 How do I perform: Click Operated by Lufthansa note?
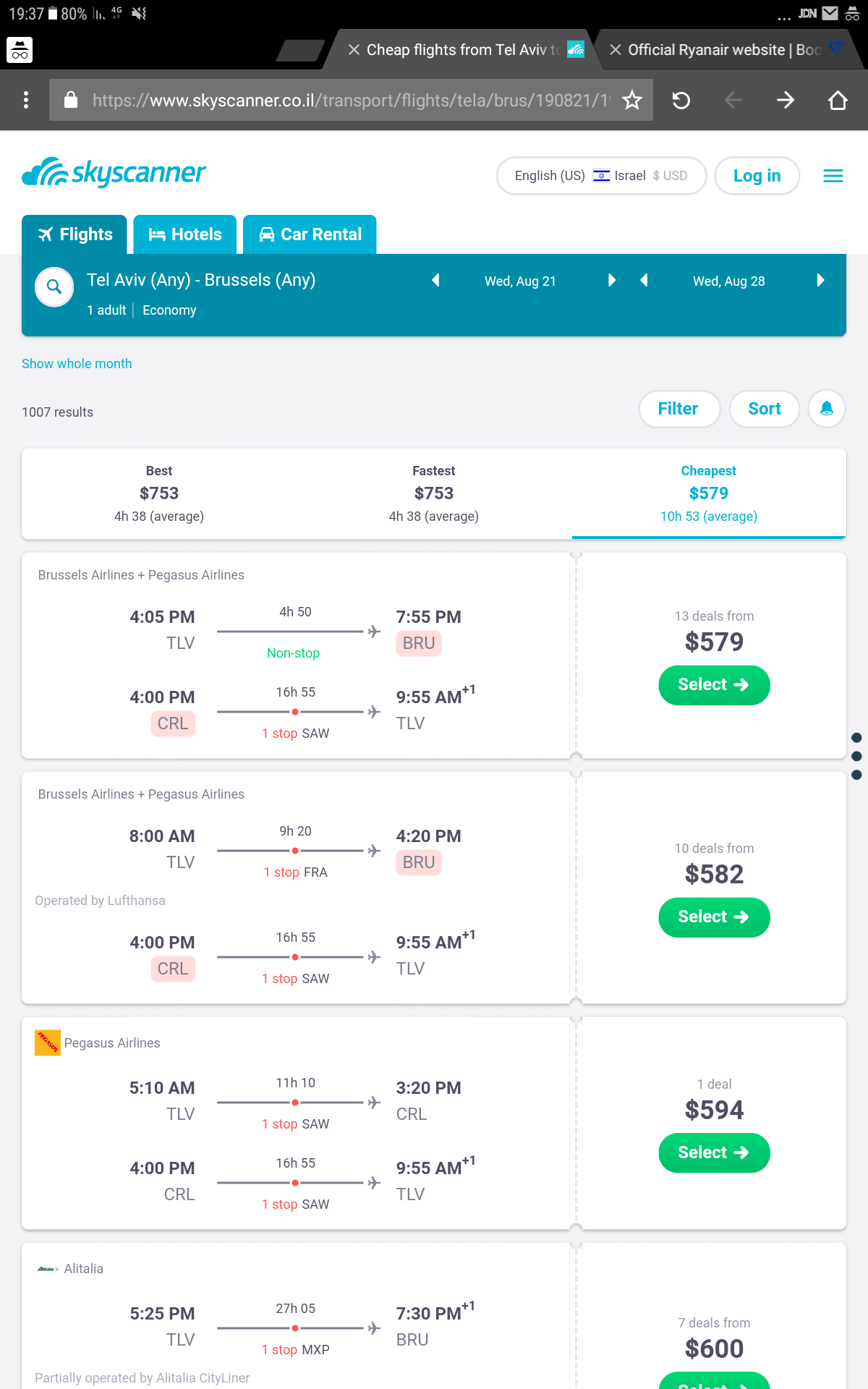[x=100, y=901]
